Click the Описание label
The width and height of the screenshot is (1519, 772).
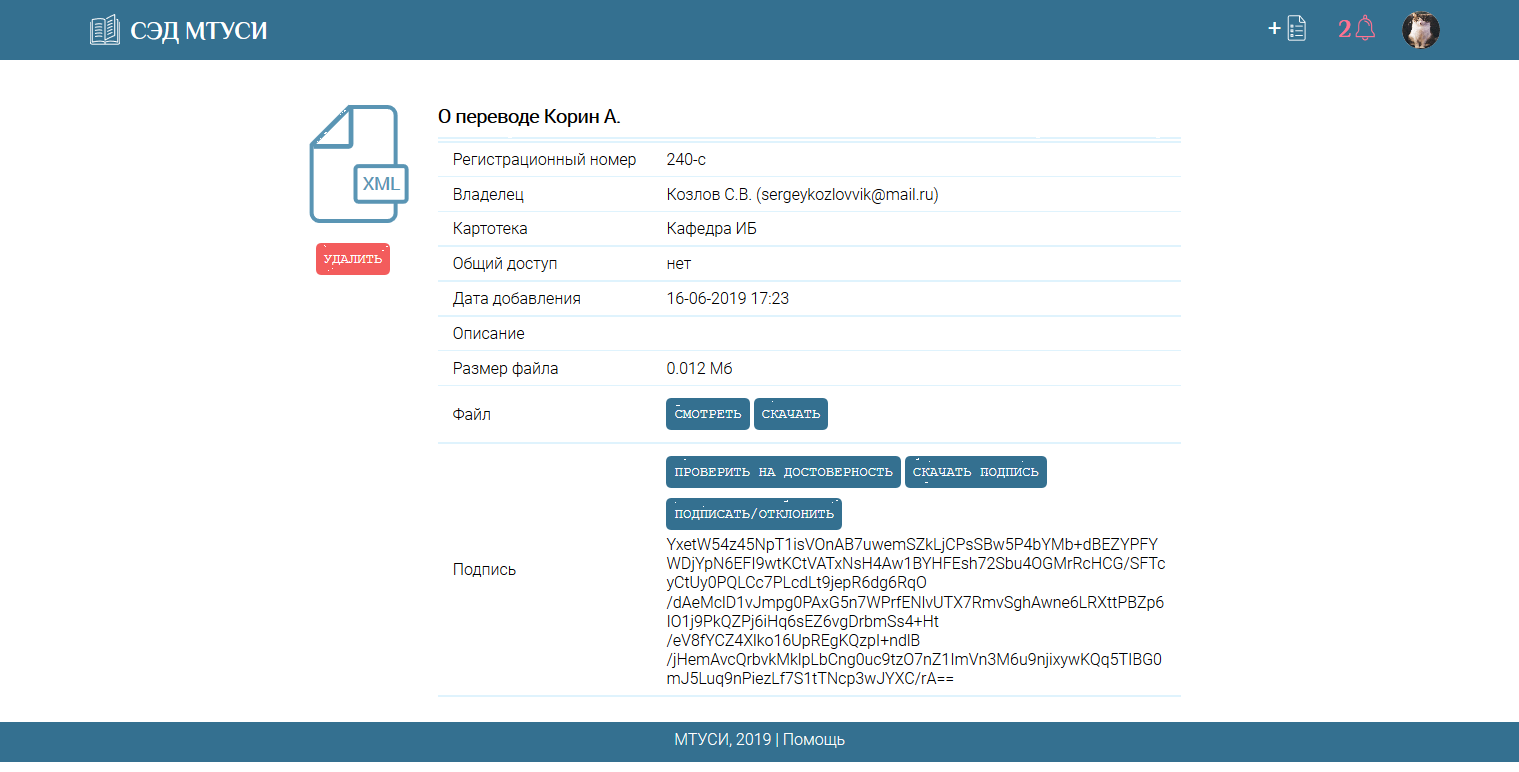pos(489,333)
